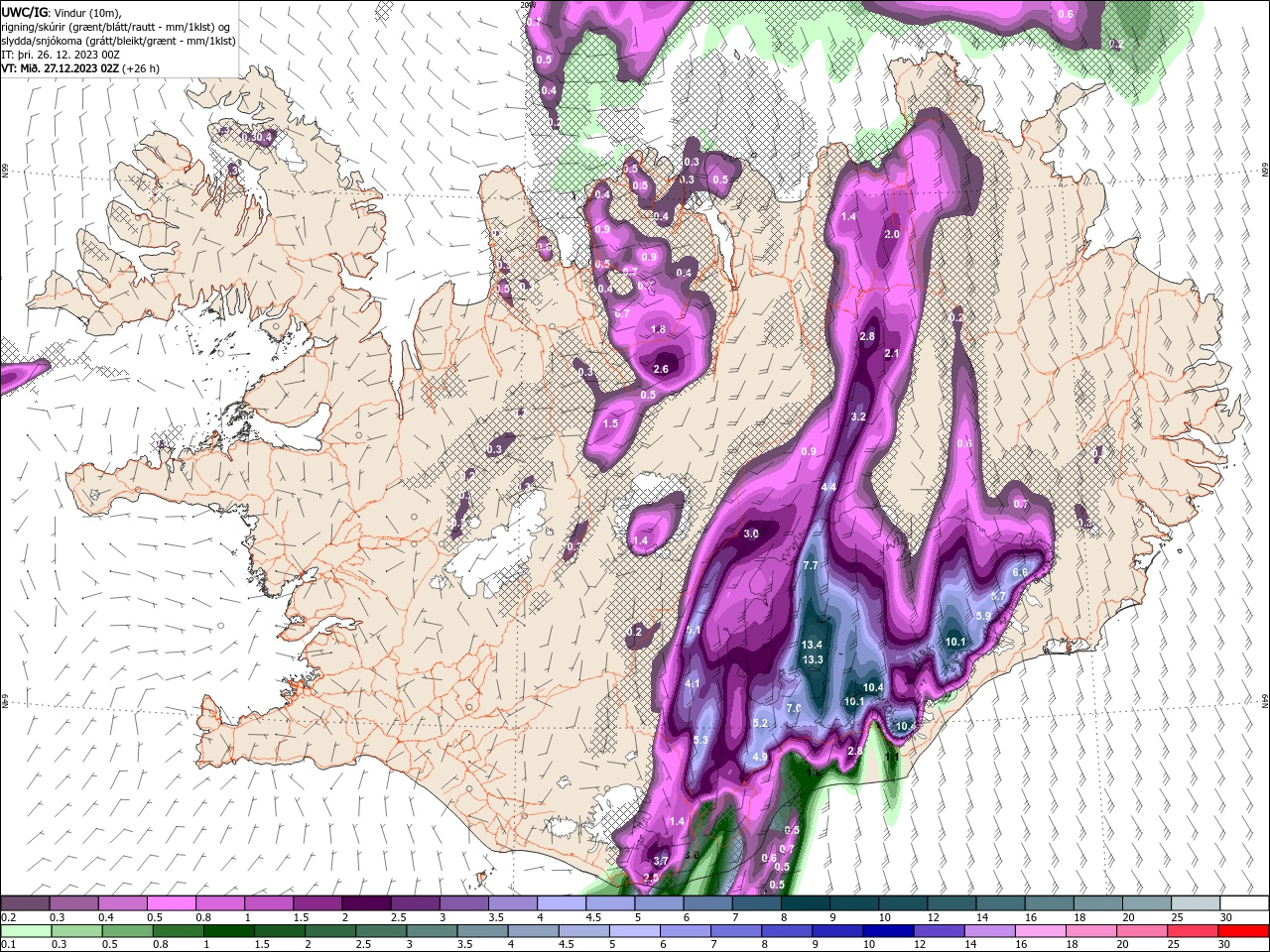The width and height of the screenshot is (1270, 952).
Task: Click the red 30 swatch in the rain legend row
Action: (1244, 931)
